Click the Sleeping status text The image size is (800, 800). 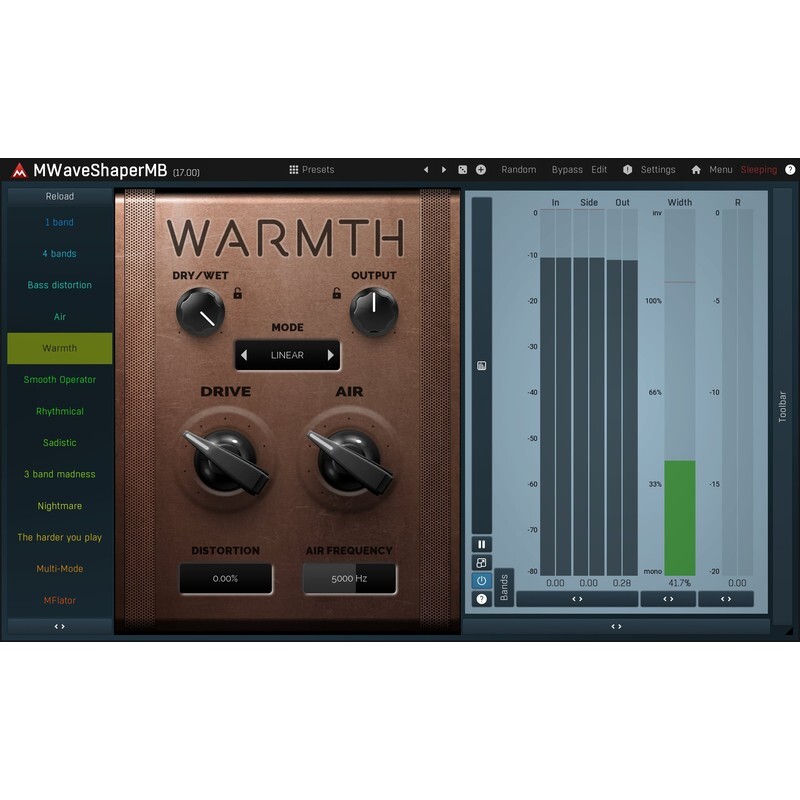pyautogui.click(x=759, y=170)
